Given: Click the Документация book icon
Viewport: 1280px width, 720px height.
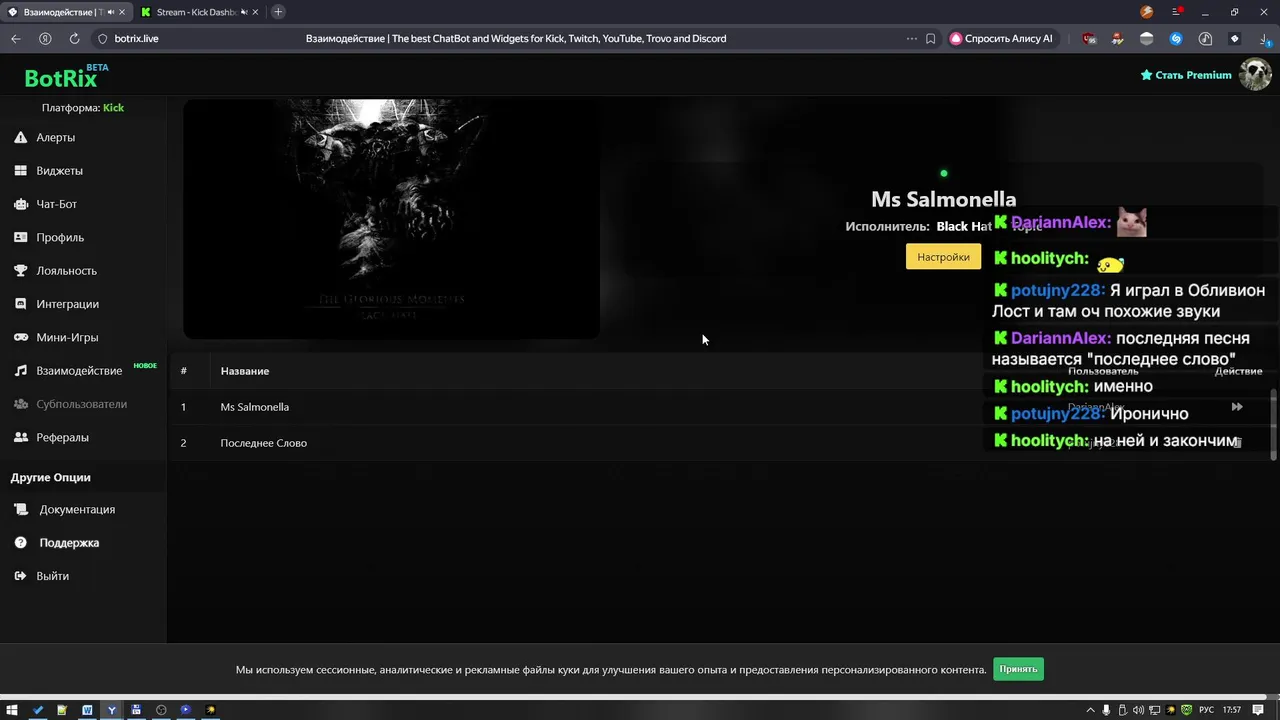Looking at the screenshot, I should point(20,509).
